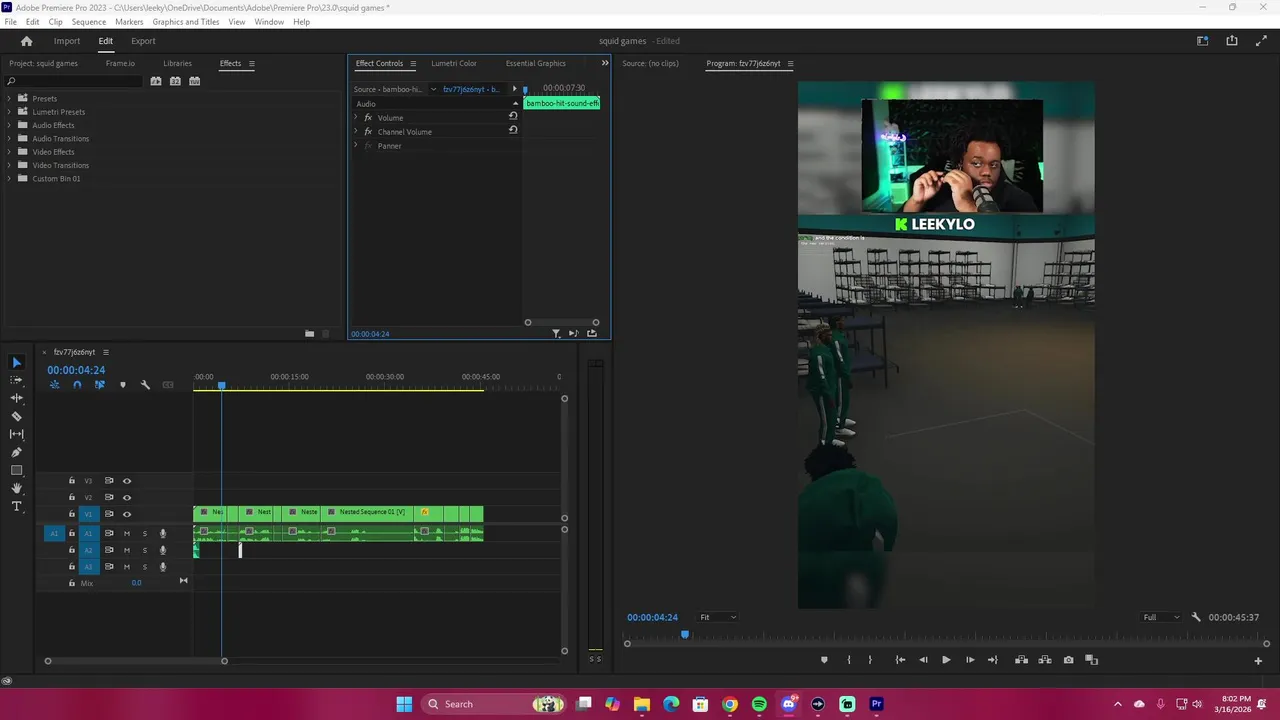The width and height of the screenshot is (1280, 720).
Task: Expand the Audio Transitions folder
Action: click(9, 138)
